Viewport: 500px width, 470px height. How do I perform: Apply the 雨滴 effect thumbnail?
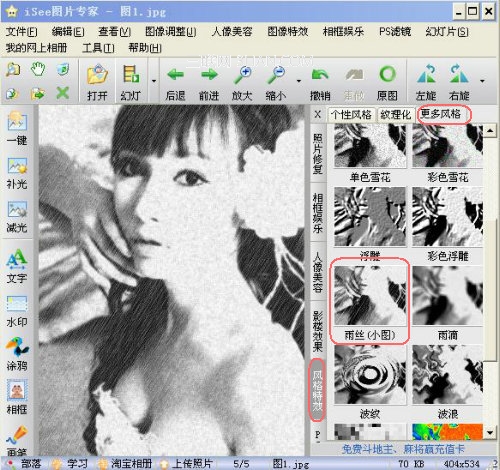[447, 295]
